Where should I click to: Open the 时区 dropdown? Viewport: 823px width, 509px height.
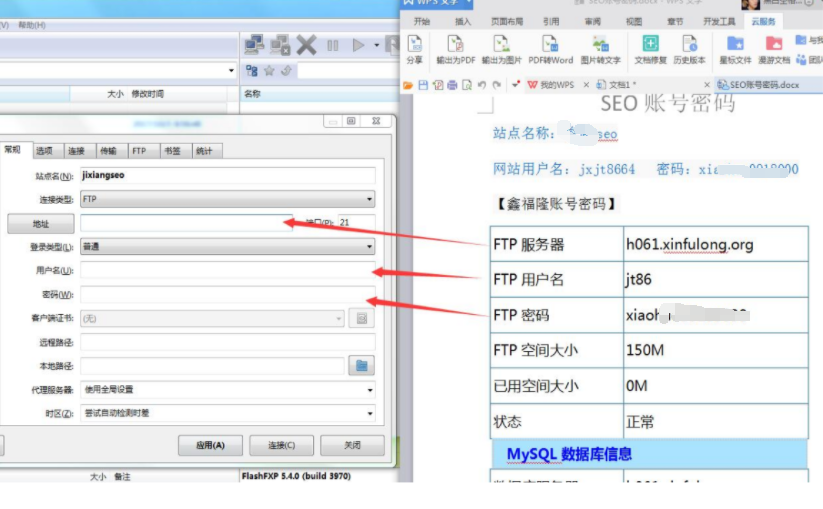228,413
